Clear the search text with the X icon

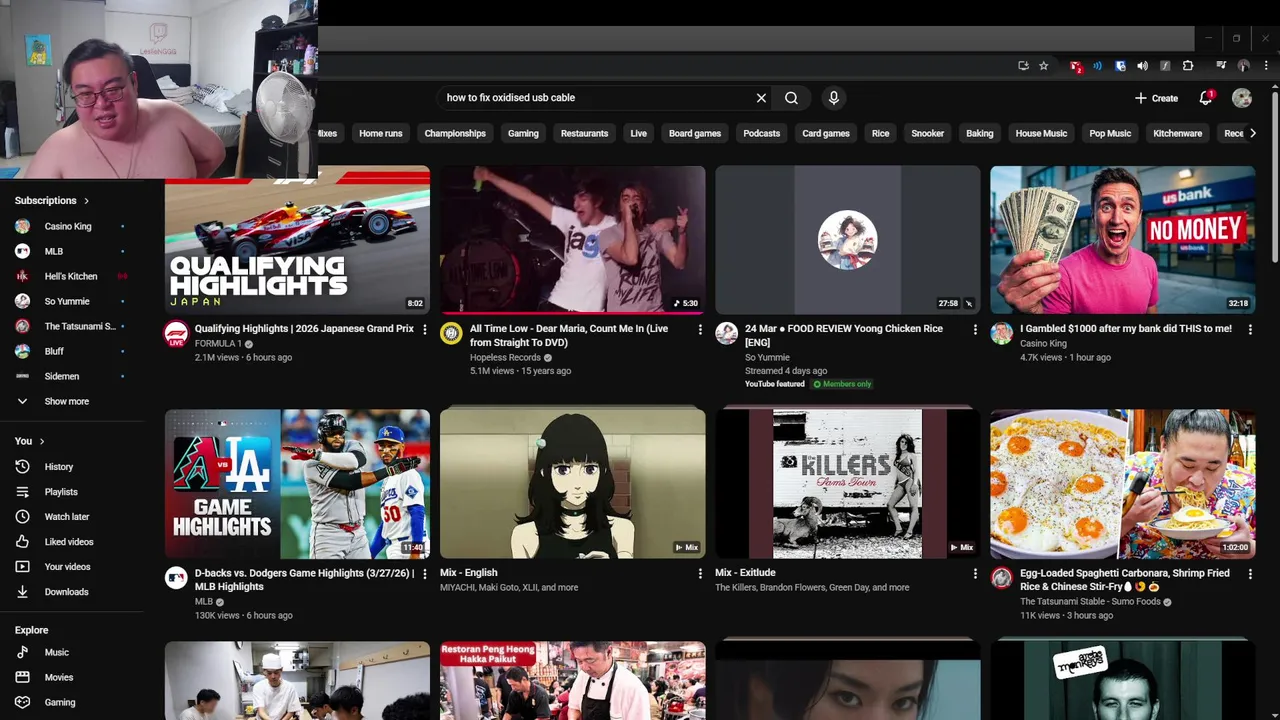click(761, 98)
